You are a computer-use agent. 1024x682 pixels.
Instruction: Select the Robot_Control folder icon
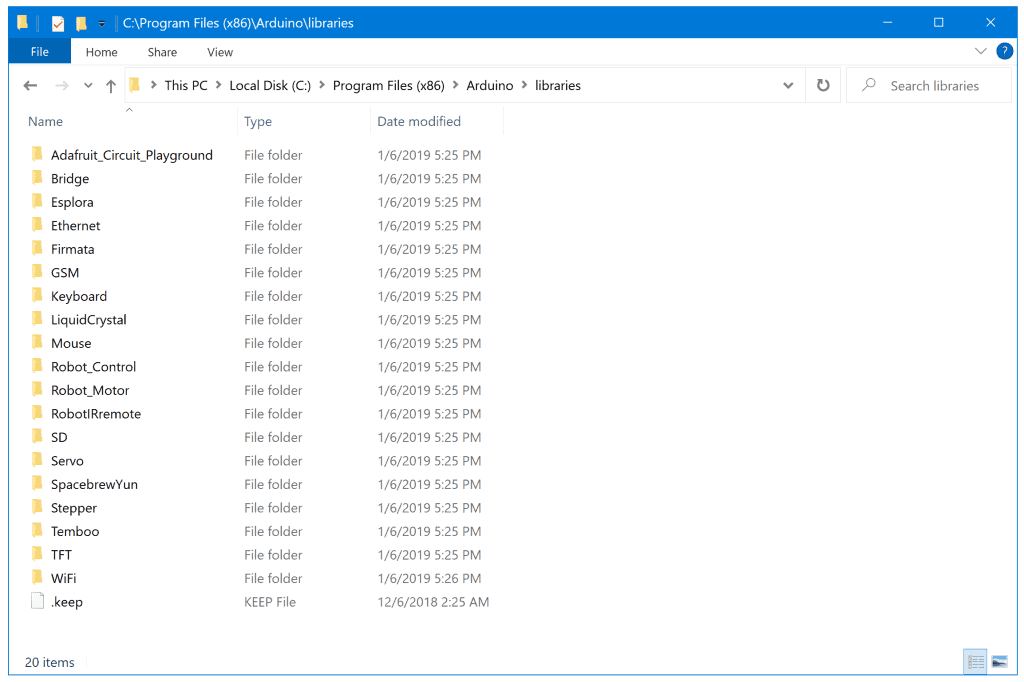pyautogui.click(x=37, y=366)
